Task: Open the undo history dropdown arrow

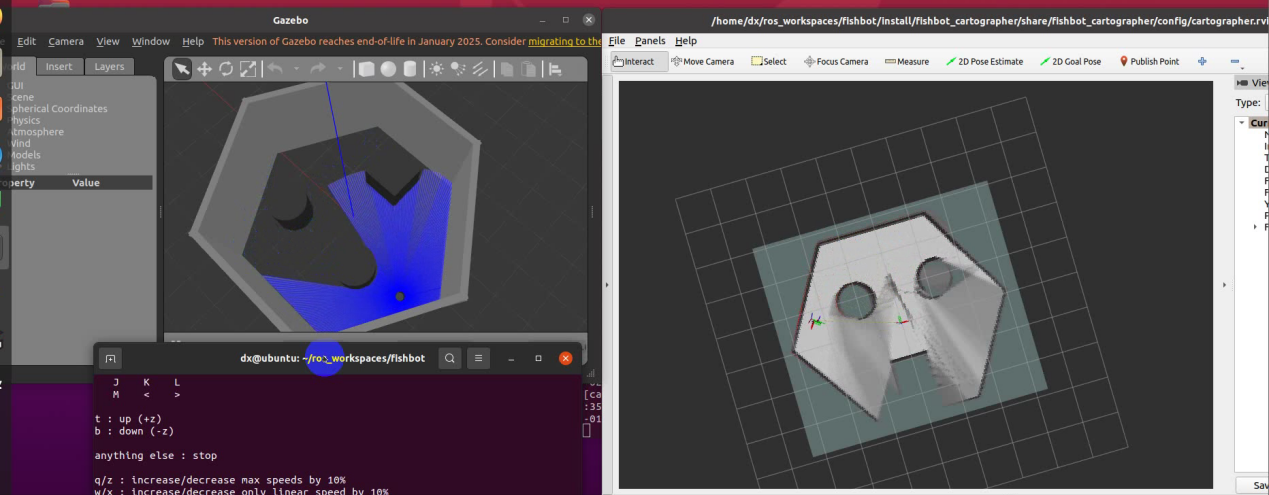Action: [x=295, y=69]
